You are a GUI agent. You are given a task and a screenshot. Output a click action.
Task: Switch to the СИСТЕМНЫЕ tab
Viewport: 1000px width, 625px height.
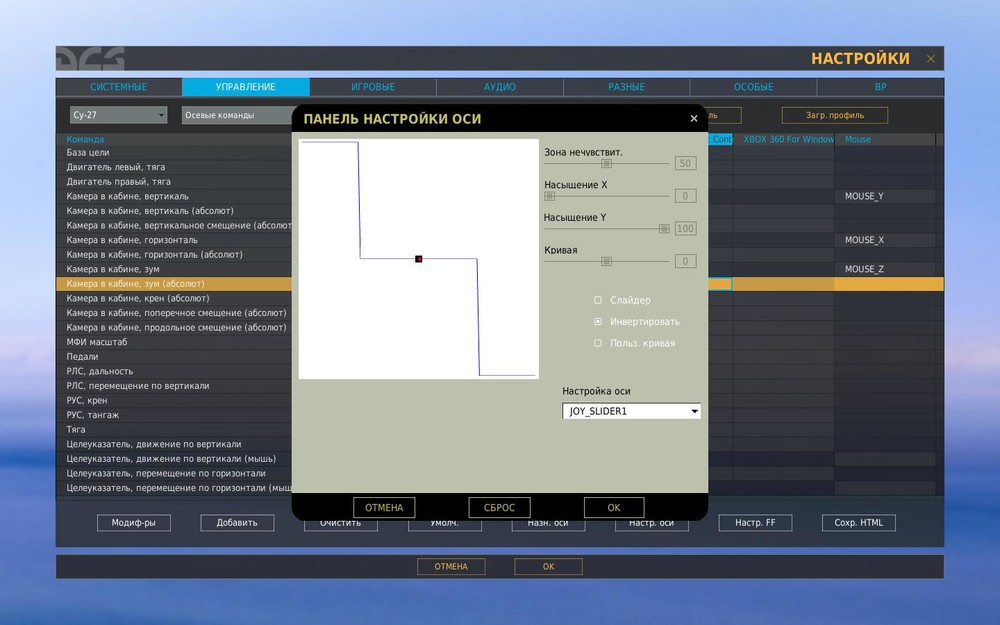pos(119,87)
